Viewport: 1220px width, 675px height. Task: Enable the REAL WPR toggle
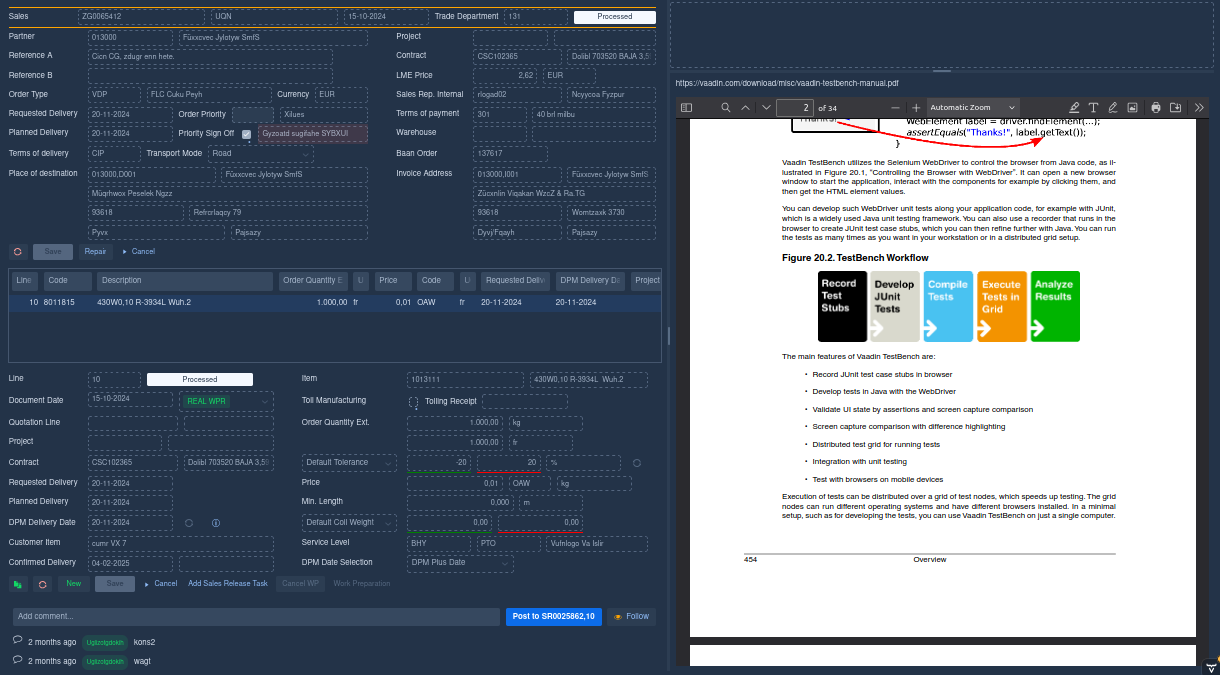206,400
